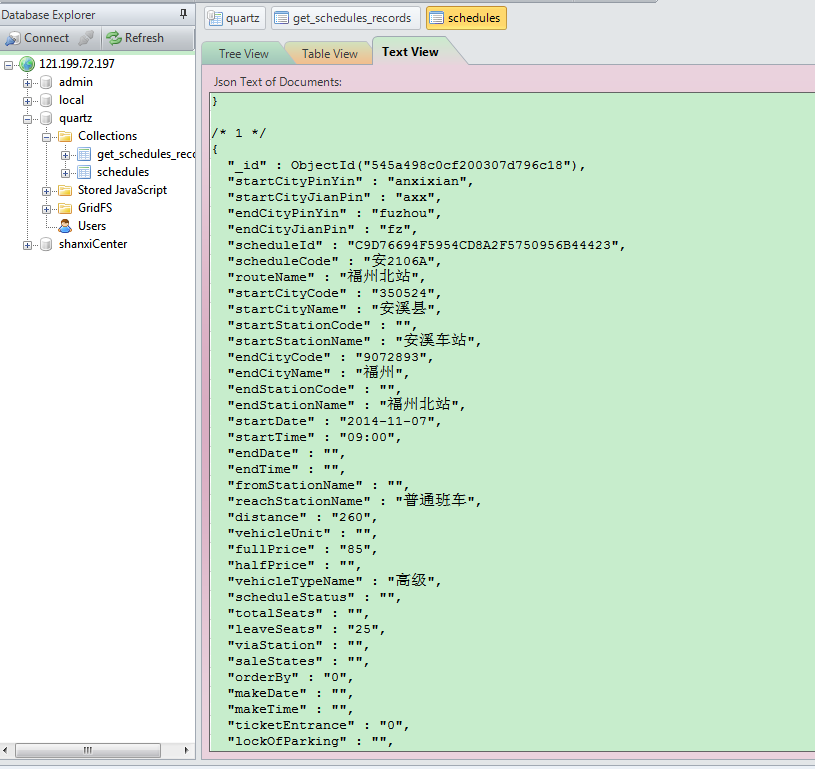Click the Refresh button
The height and width of the screenshot is (769, 815).
click(x=135, y=38)
